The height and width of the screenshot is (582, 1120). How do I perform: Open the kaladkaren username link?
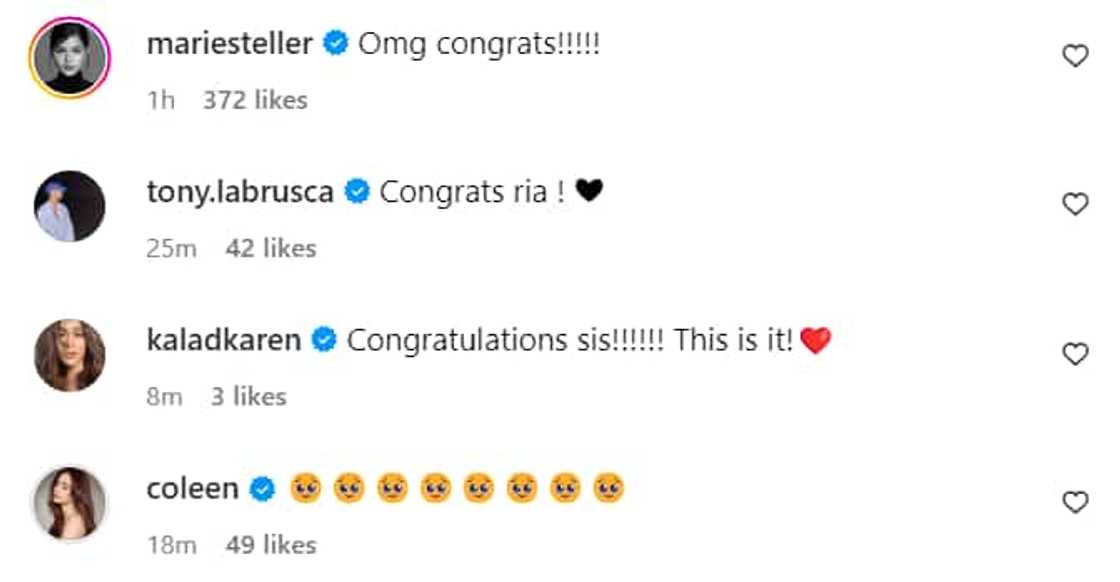224,341
